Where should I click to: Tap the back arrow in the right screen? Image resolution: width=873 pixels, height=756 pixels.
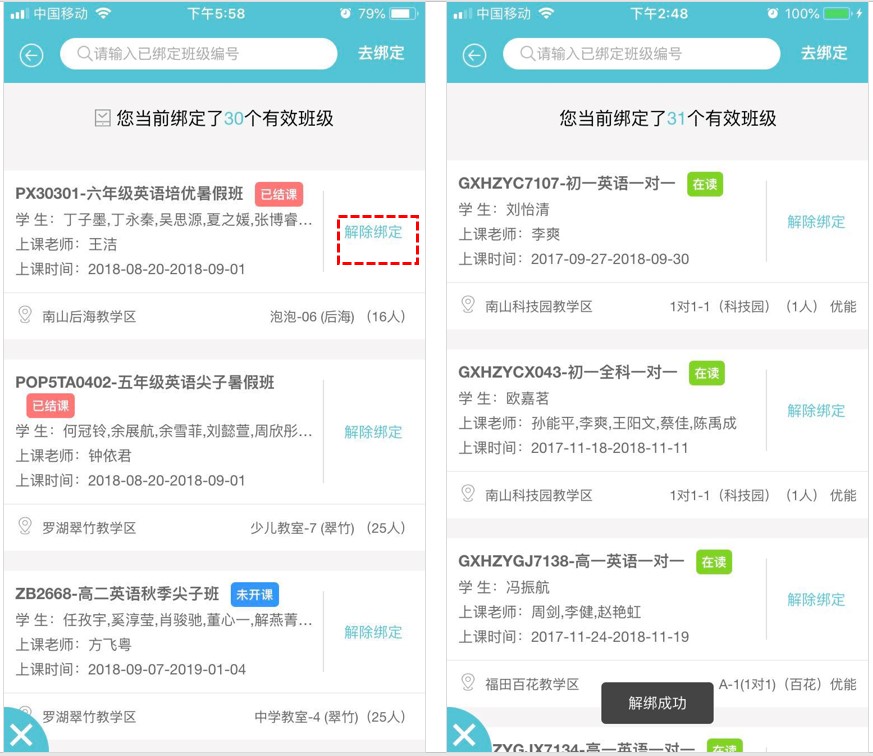coord(474,55)
